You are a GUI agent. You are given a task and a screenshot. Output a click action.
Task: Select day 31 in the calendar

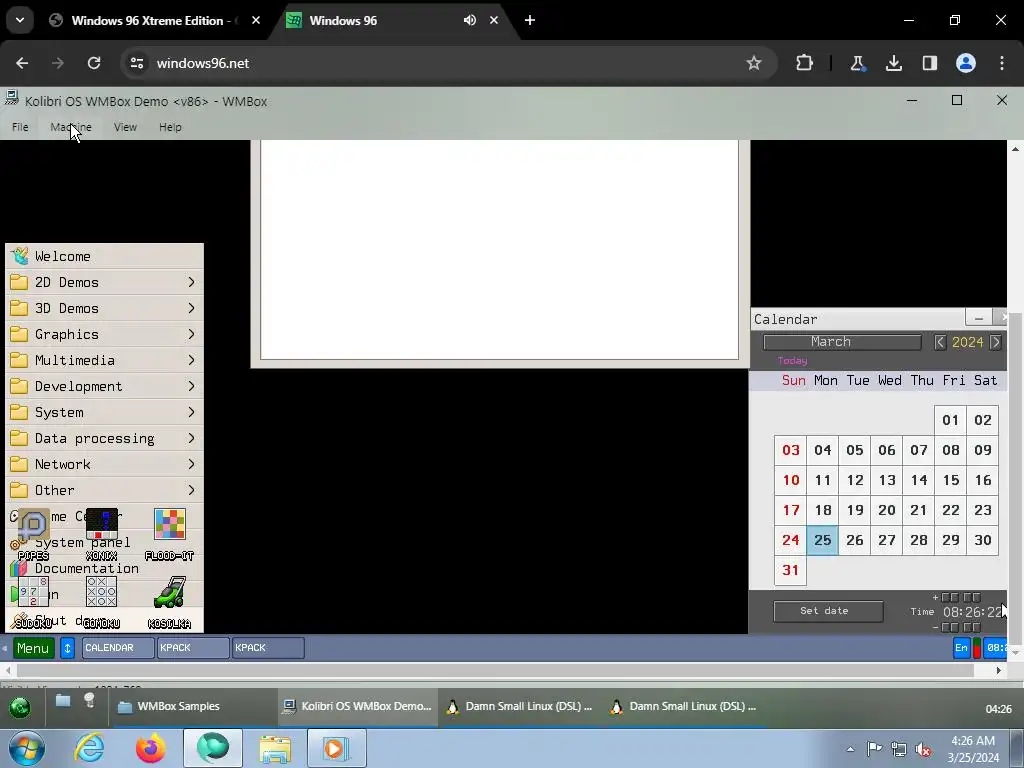point(790,570)
